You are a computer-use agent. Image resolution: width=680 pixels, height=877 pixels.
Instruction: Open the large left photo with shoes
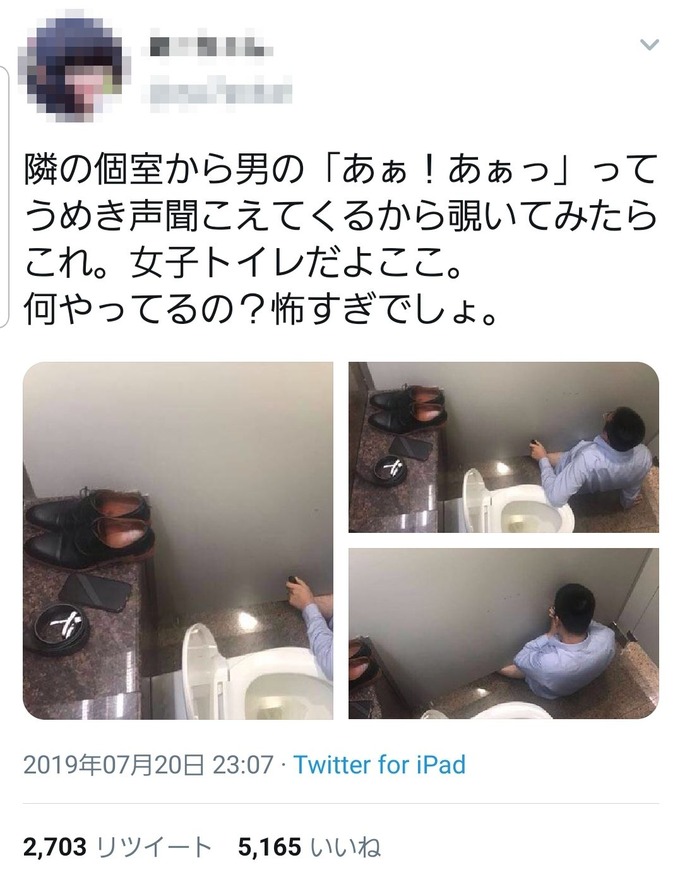178,540
